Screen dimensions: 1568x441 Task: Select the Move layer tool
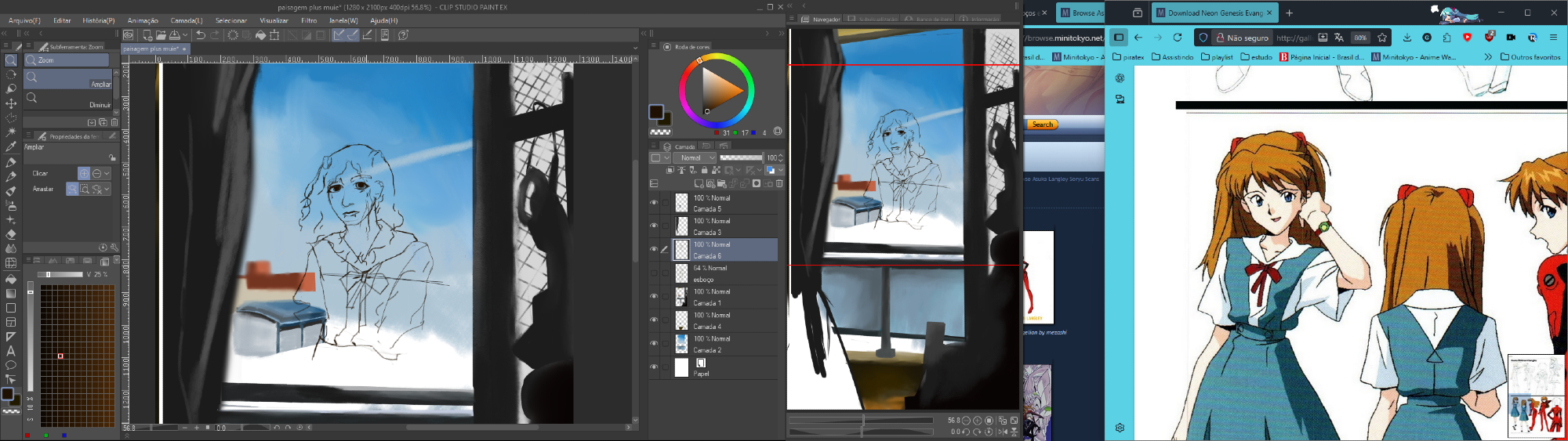[11, 103]
